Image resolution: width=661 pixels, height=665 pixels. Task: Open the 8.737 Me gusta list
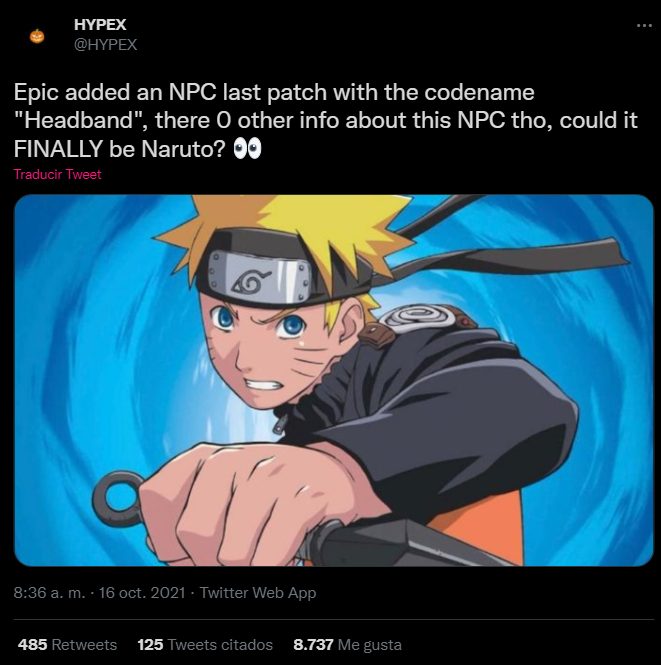[x=346, y=645]
